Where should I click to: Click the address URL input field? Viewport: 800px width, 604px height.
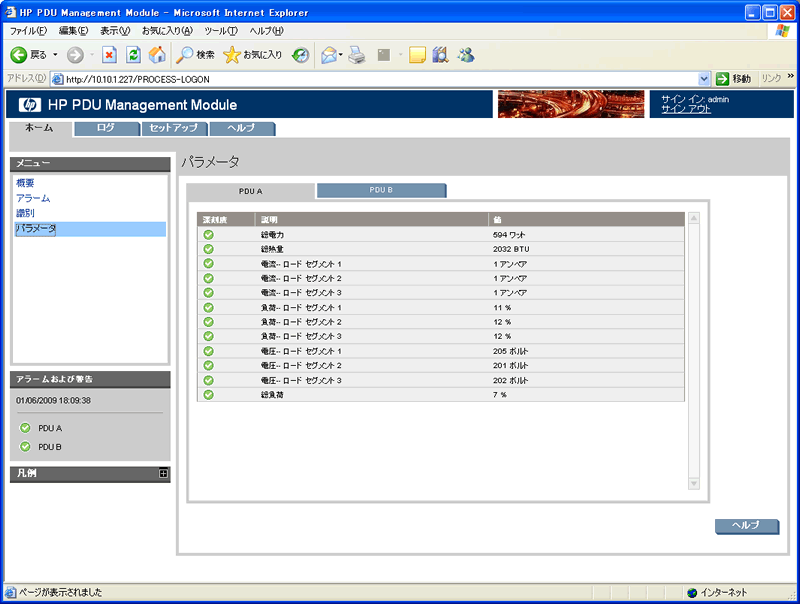[x=380, y=79]
